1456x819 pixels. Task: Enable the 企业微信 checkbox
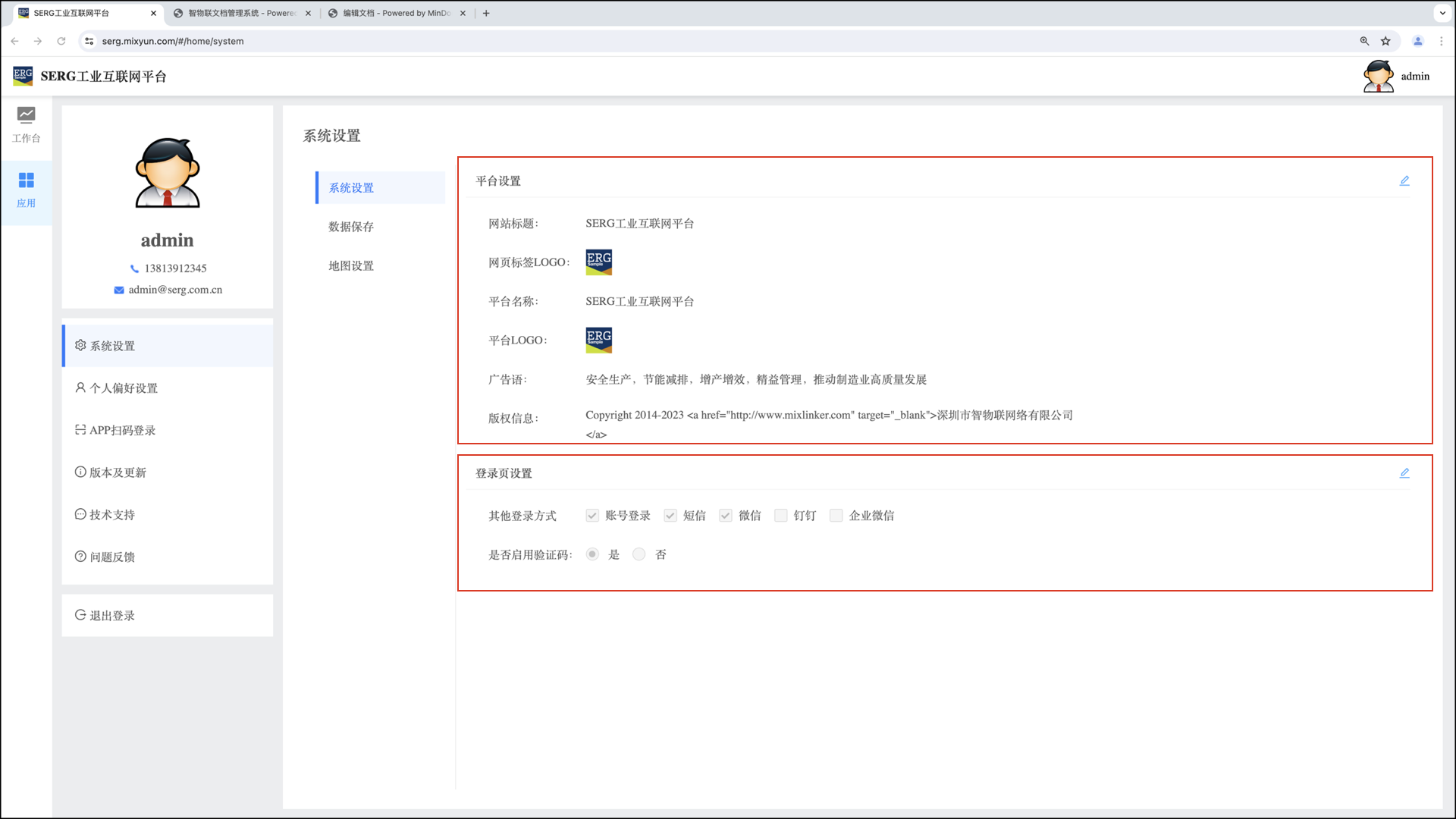click(x=836, y=516)
